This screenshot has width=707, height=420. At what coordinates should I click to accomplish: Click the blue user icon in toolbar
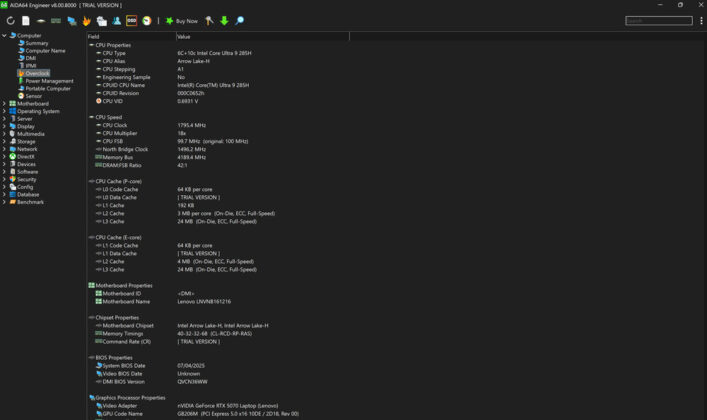[x=116, y=21]
